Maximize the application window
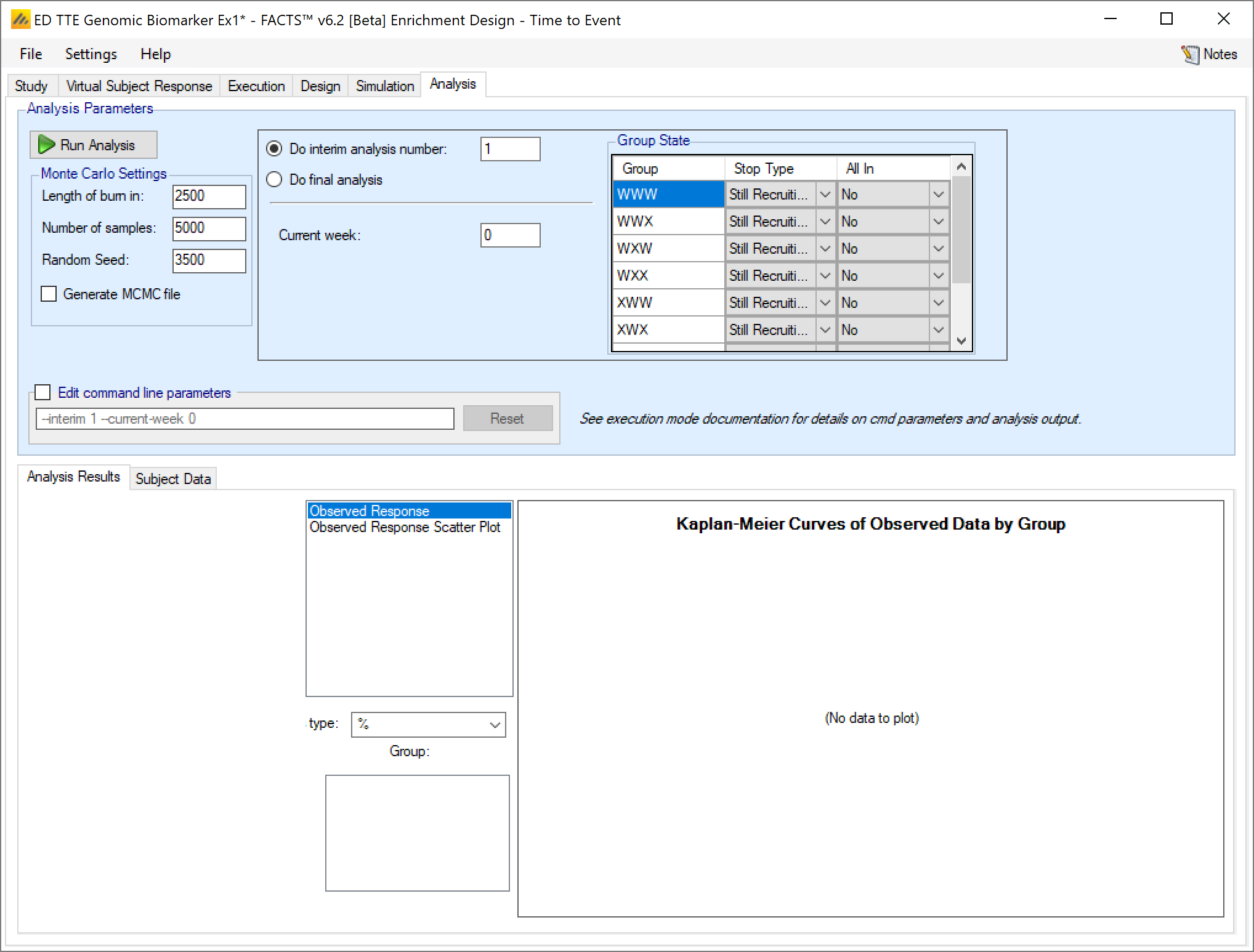The width and height of the screenshot is (1254, 952). [x=1166, y=19]
